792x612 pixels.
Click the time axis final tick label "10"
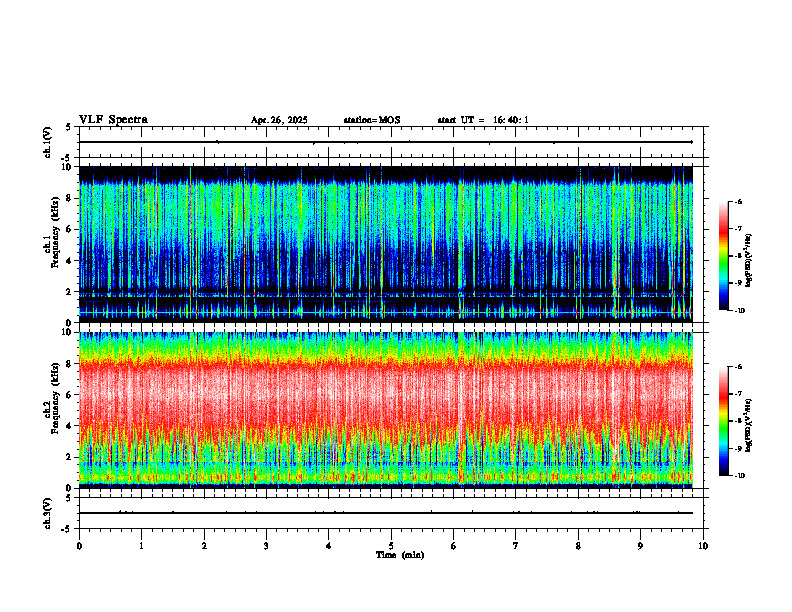tap(703, 546)
